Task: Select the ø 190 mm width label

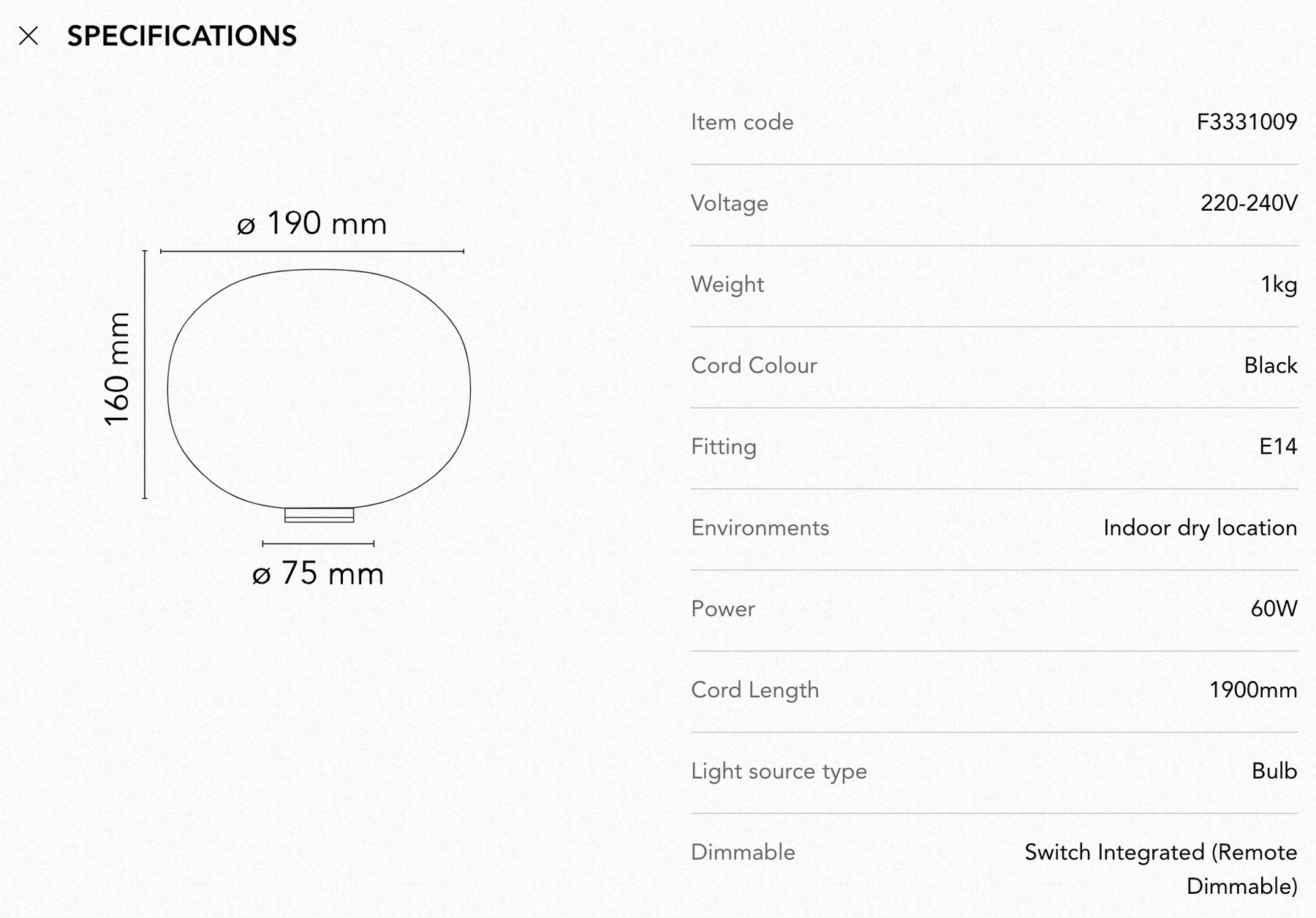Action: click(x=312, y=223)
